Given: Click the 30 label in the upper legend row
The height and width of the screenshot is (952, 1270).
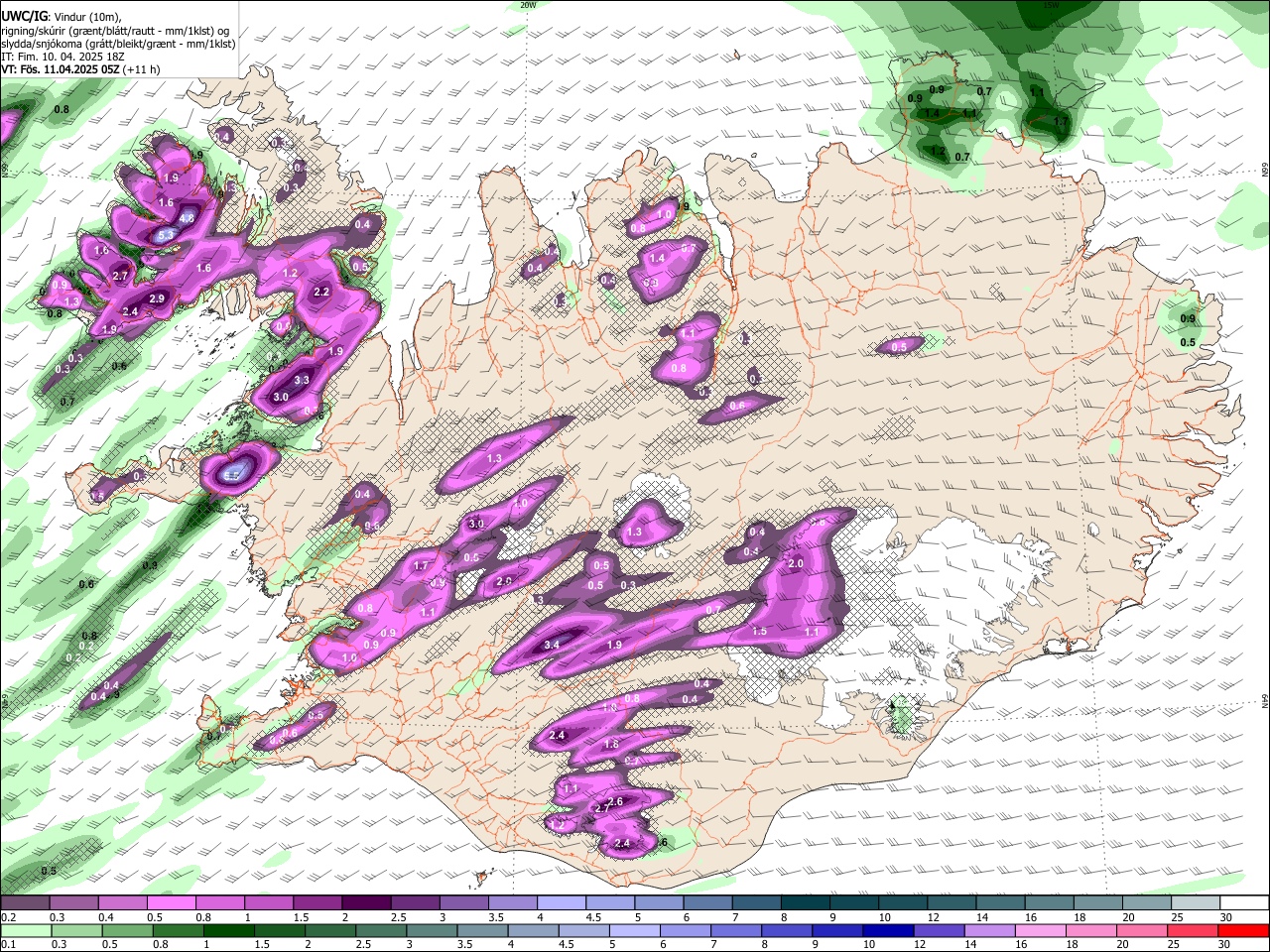Looking at the screenshot, I should pyautogui.click(x=1224, y=917).
